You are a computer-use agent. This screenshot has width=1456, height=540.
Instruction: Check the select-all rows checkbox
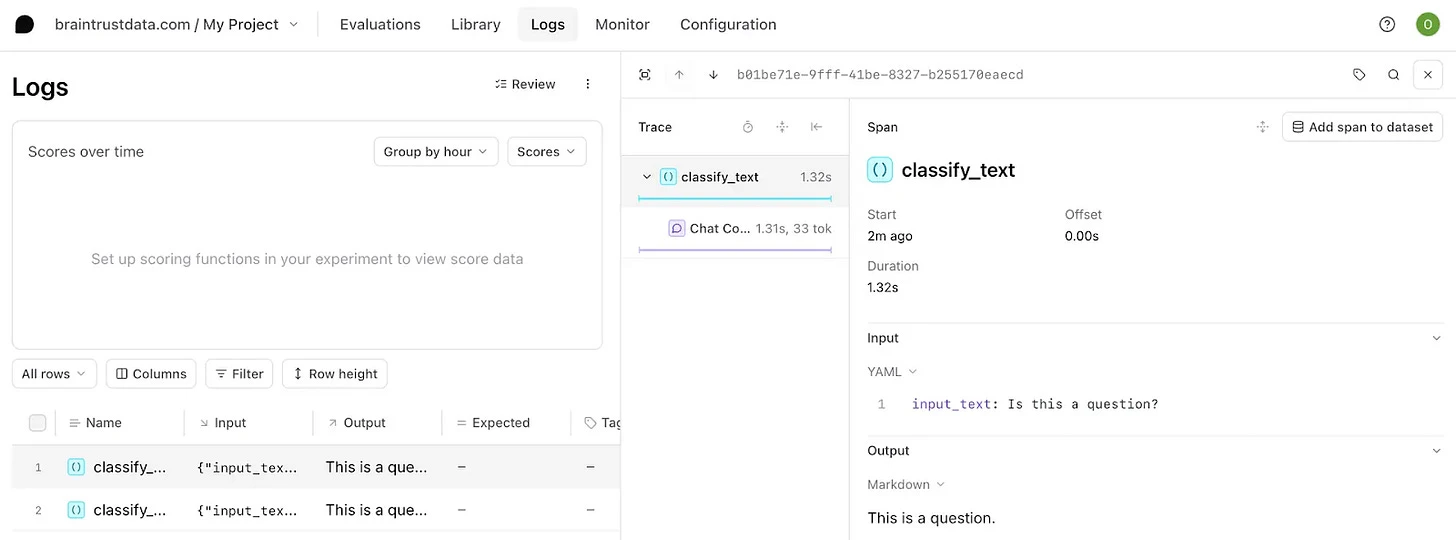pos(38,423)
